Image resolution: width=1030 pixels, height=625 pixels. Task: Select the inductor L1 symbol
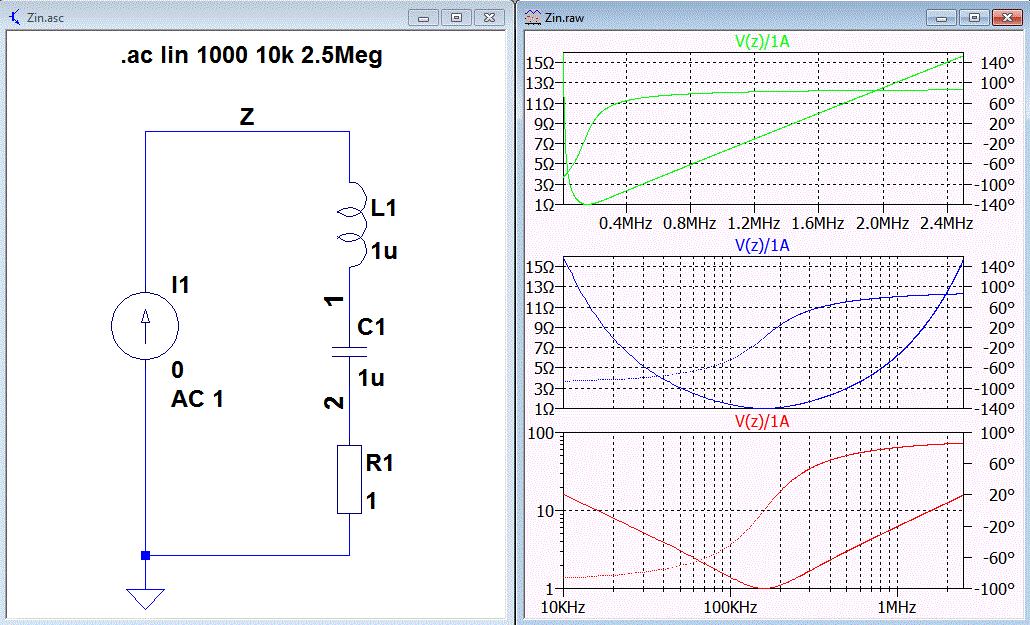(351, 225)
